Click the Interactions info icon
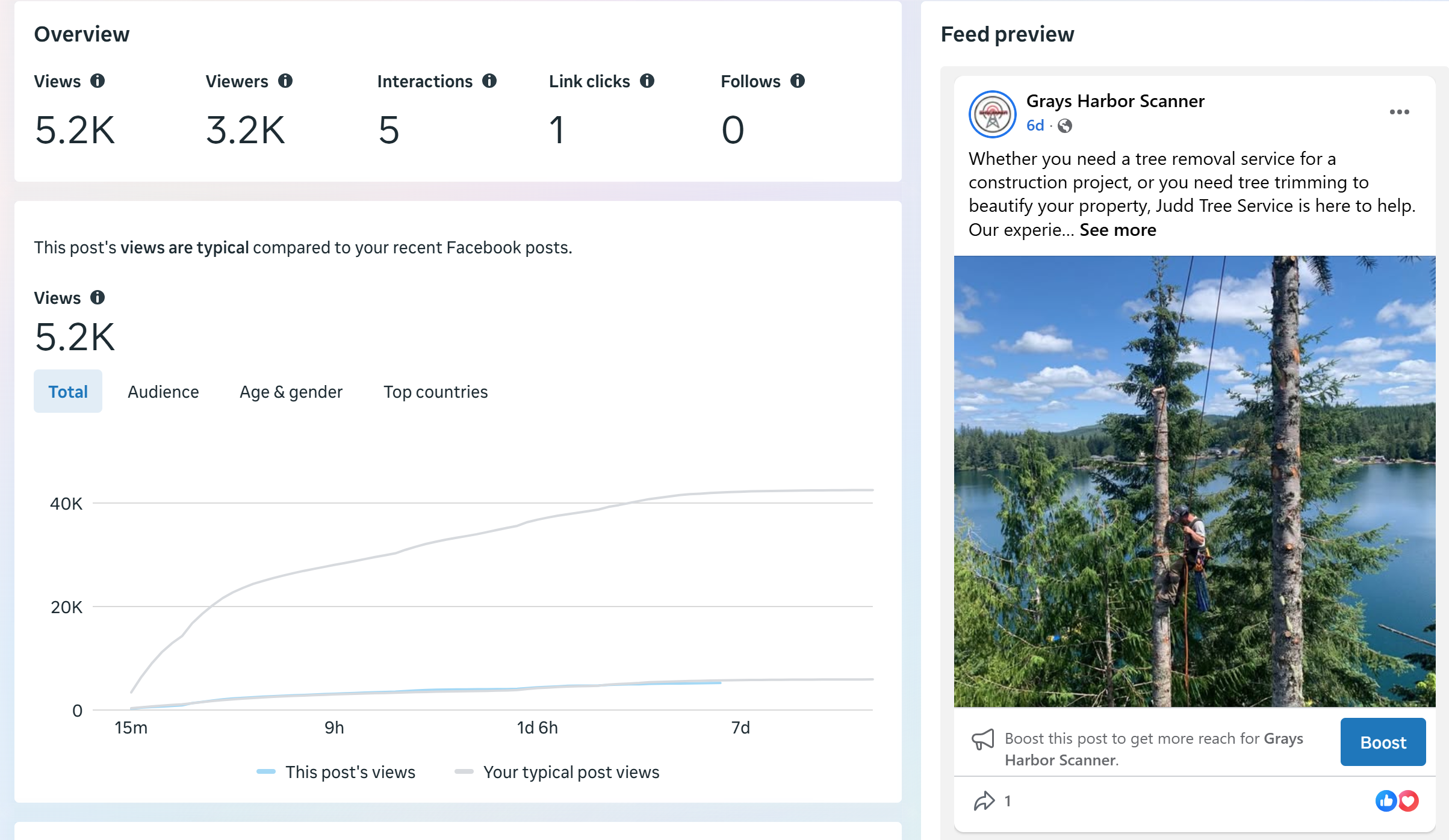 489,81
